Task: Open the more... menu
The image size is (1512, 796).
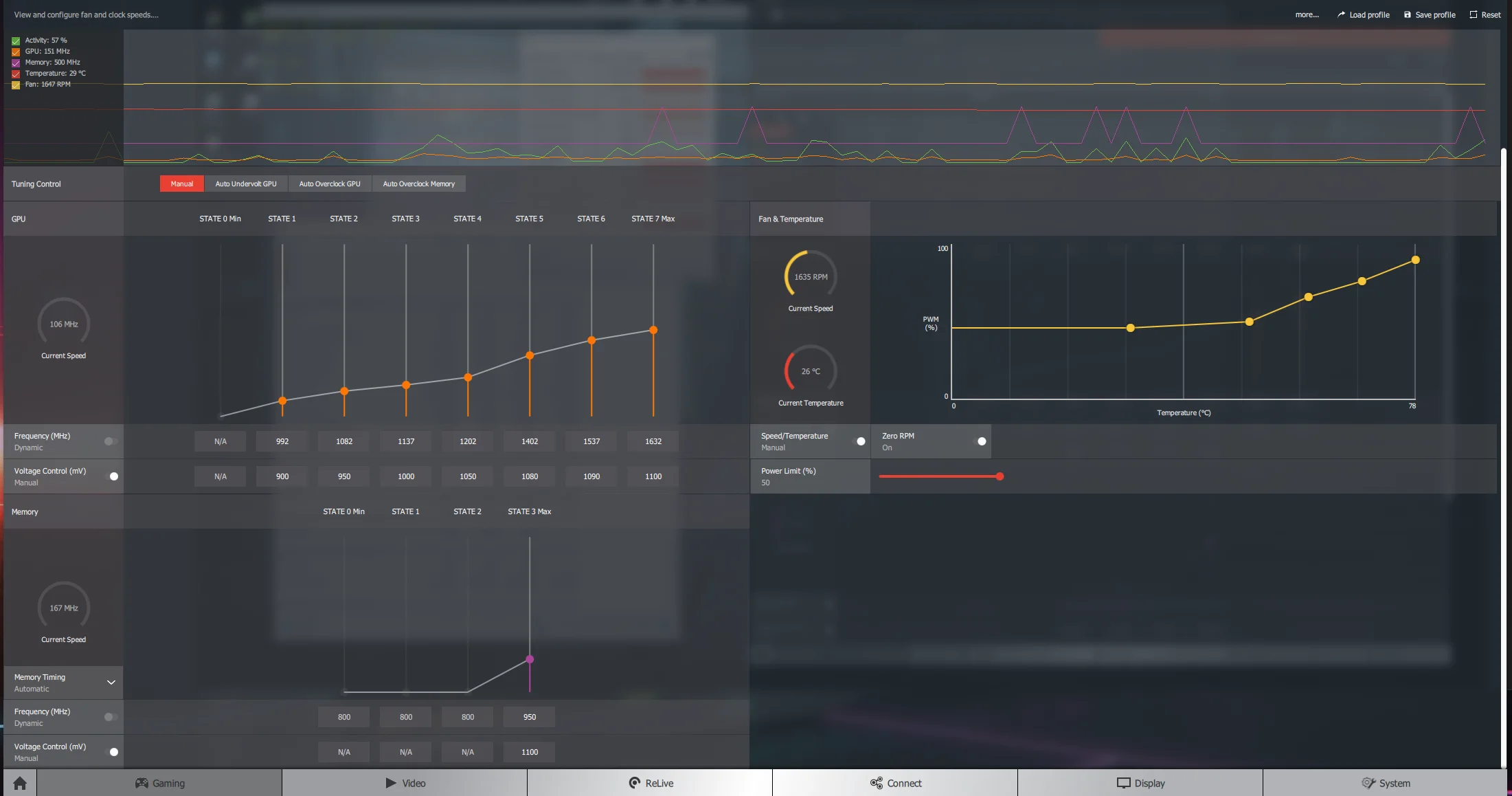Action: click(1307, 14)
